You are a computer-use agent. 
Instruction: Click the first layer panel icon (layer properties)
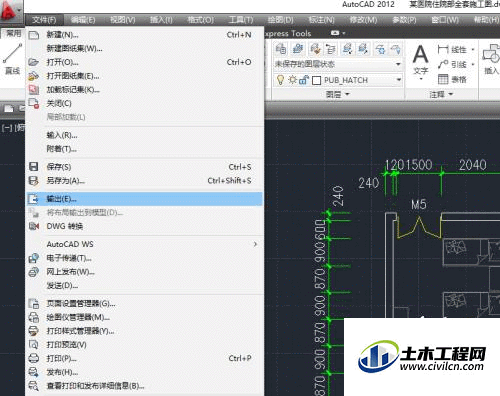pyautogui.click(x=281, y=49)
